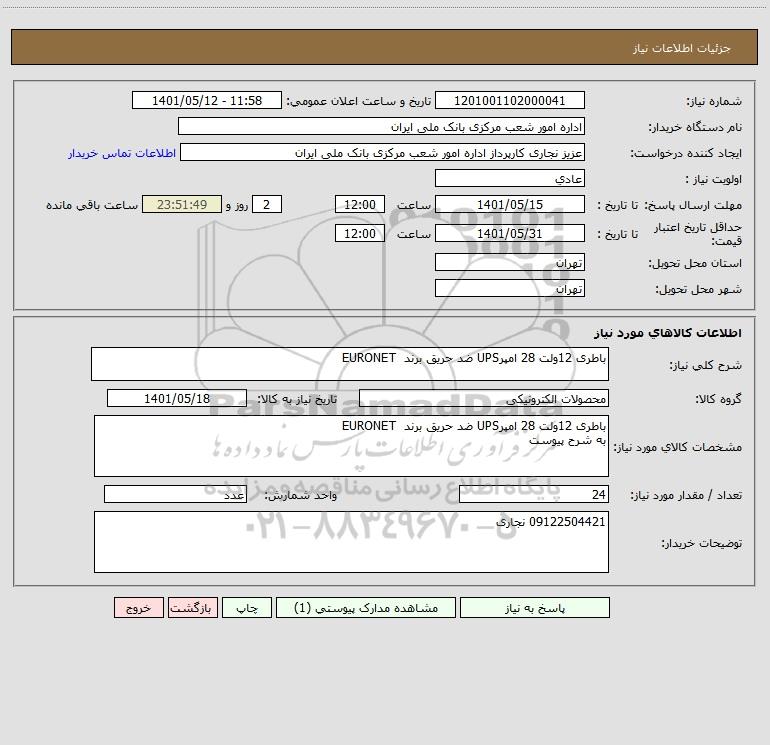Click the requester field عزیز نجاری کارپرداز
Screen dimensions: 770x745
[383, 152]
